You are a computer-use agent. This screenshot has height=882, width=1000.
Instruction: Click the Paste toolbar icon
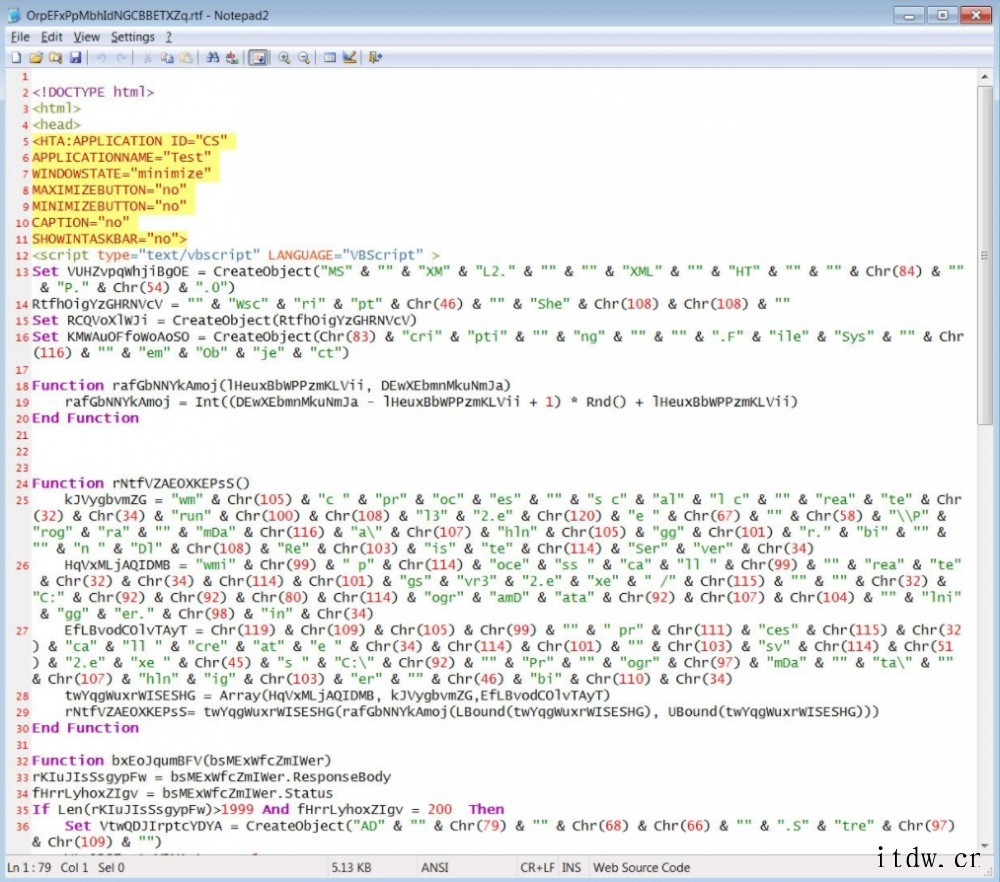(x=186, y=57)
